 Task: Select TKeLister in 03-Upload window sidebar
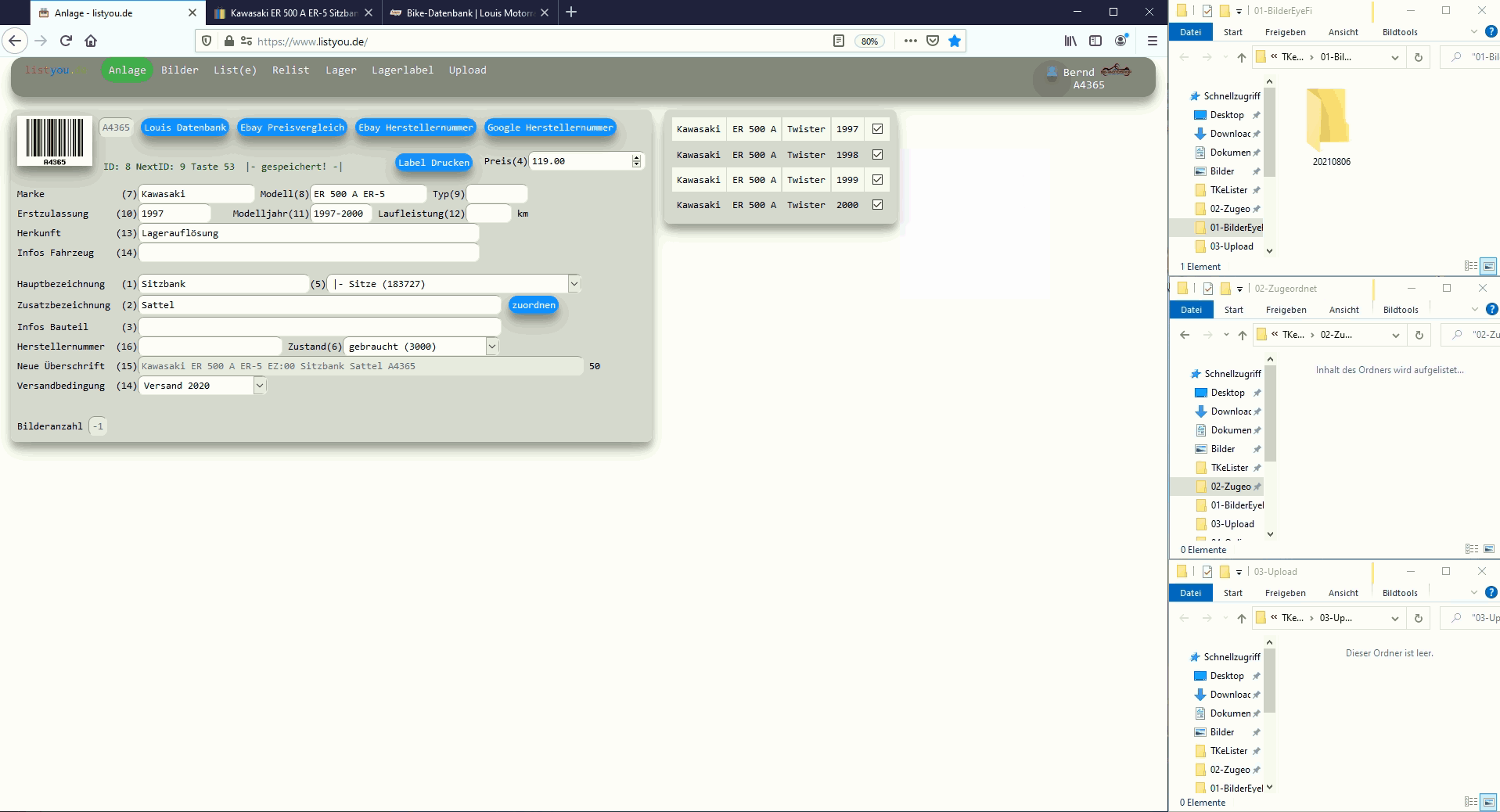pyautogui.click(x=1228, y=751)
